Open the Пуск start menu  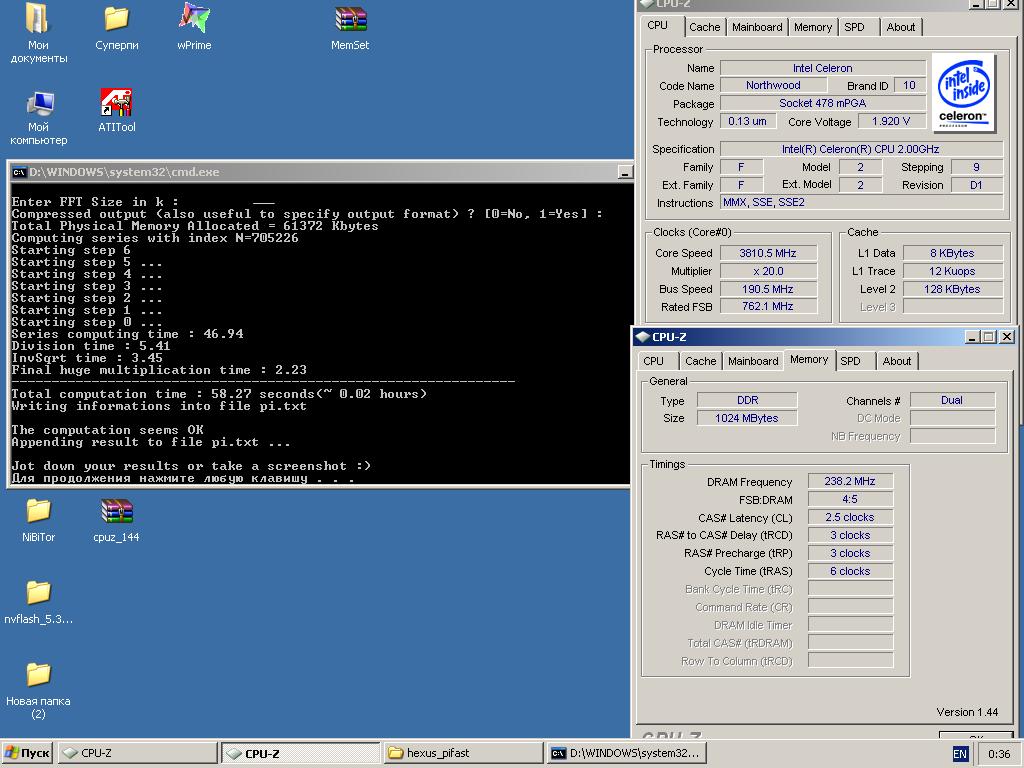(27, 753)
